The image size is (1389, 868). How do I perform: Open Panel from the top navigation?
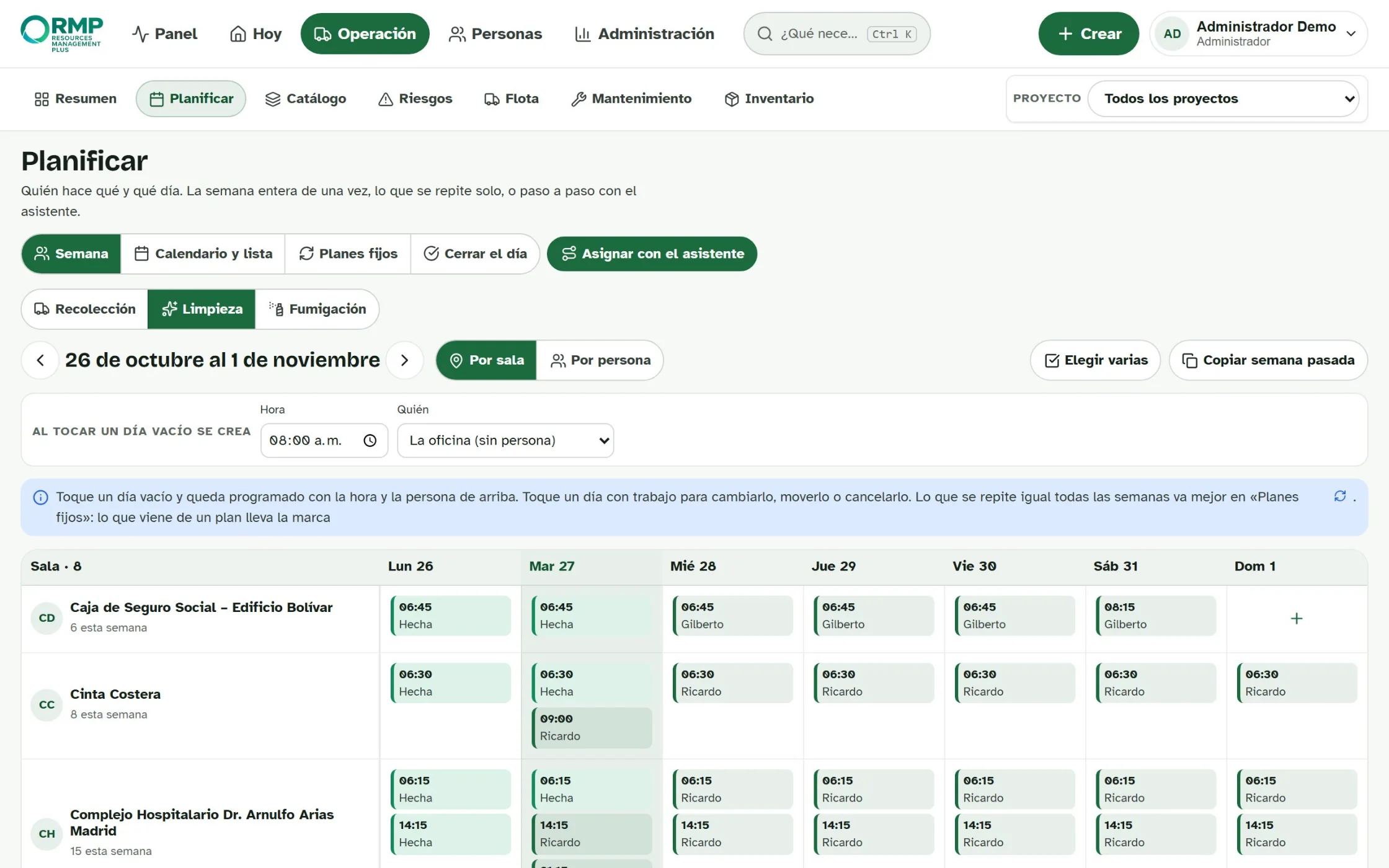click(x=165, y=33)
